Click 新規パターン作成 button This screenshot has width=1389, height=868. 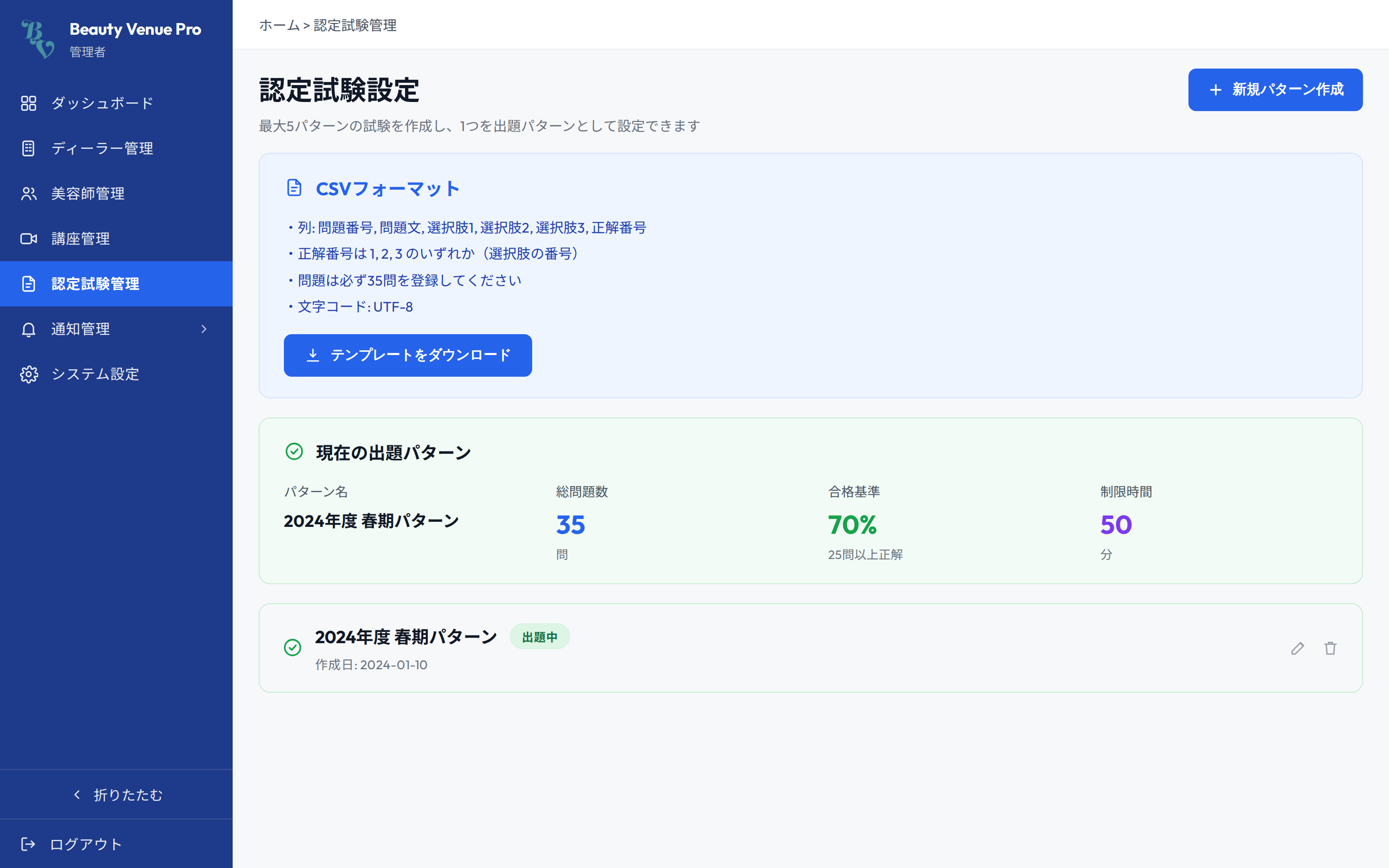pos(1275,89)
